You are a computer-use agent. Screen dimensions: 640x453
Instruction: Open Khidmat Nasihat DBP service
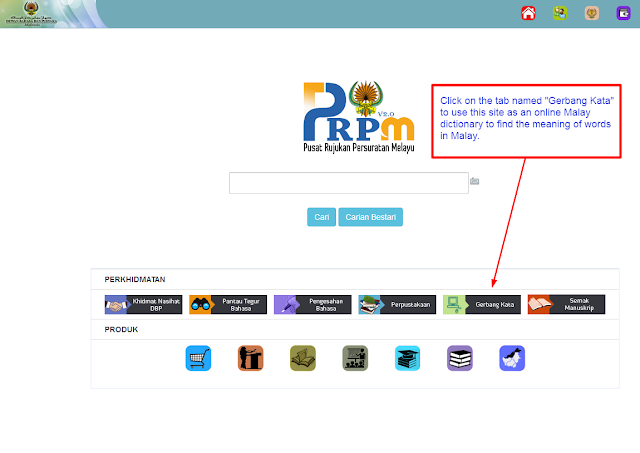pyautogui.click(x=143, y=304)
